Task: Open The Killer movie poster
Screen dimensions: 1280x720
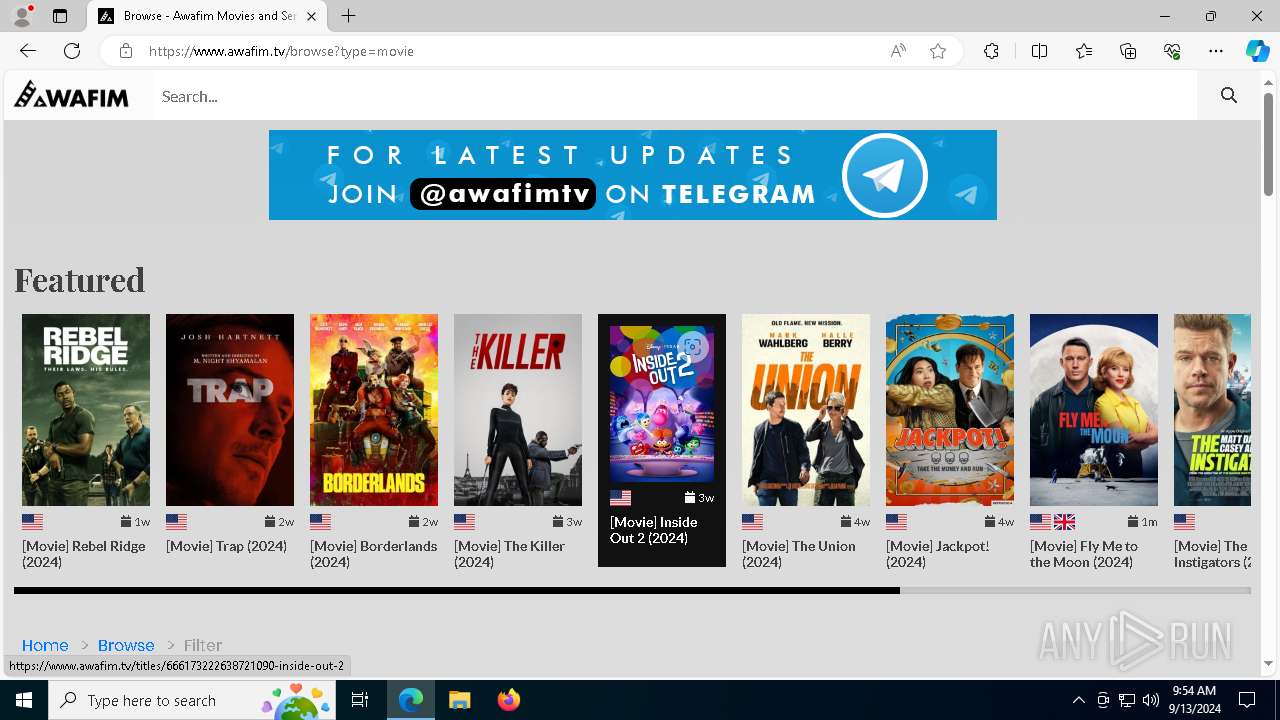Action: coord(518,410)
